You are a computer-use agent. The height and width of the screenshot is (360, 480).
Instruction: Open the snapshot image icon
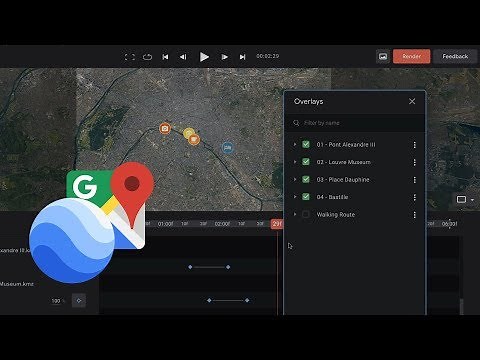(383, 57)
